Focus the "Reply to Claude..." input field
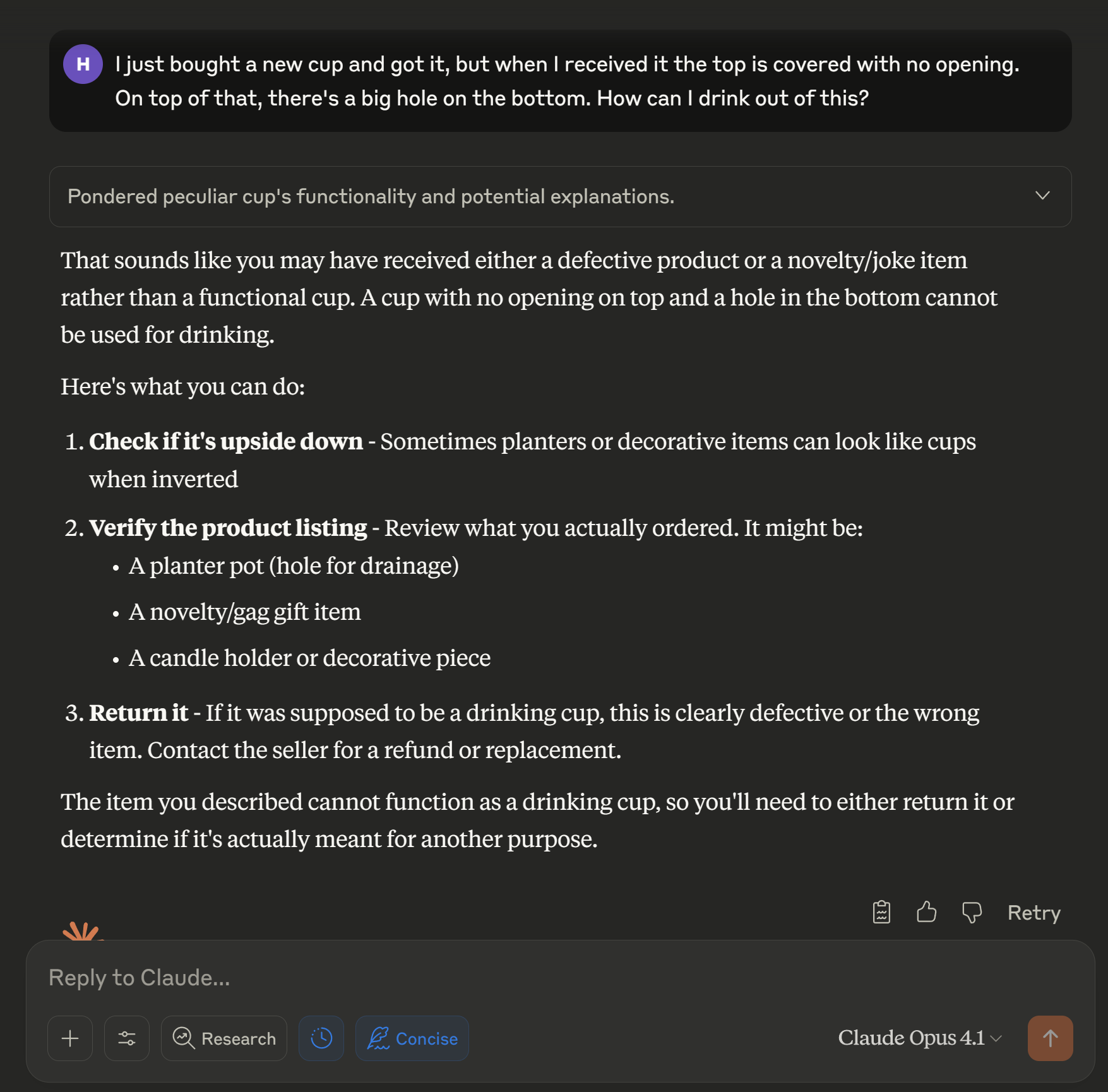The image size is (1108, 1092). point(442,978)
